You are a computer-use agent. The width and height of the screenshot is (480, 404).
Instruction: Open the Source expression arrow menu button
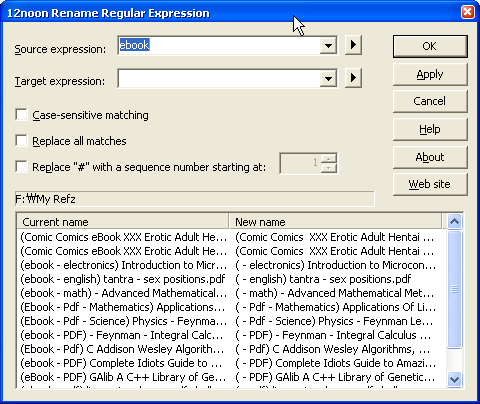click(x=353, y=45)
